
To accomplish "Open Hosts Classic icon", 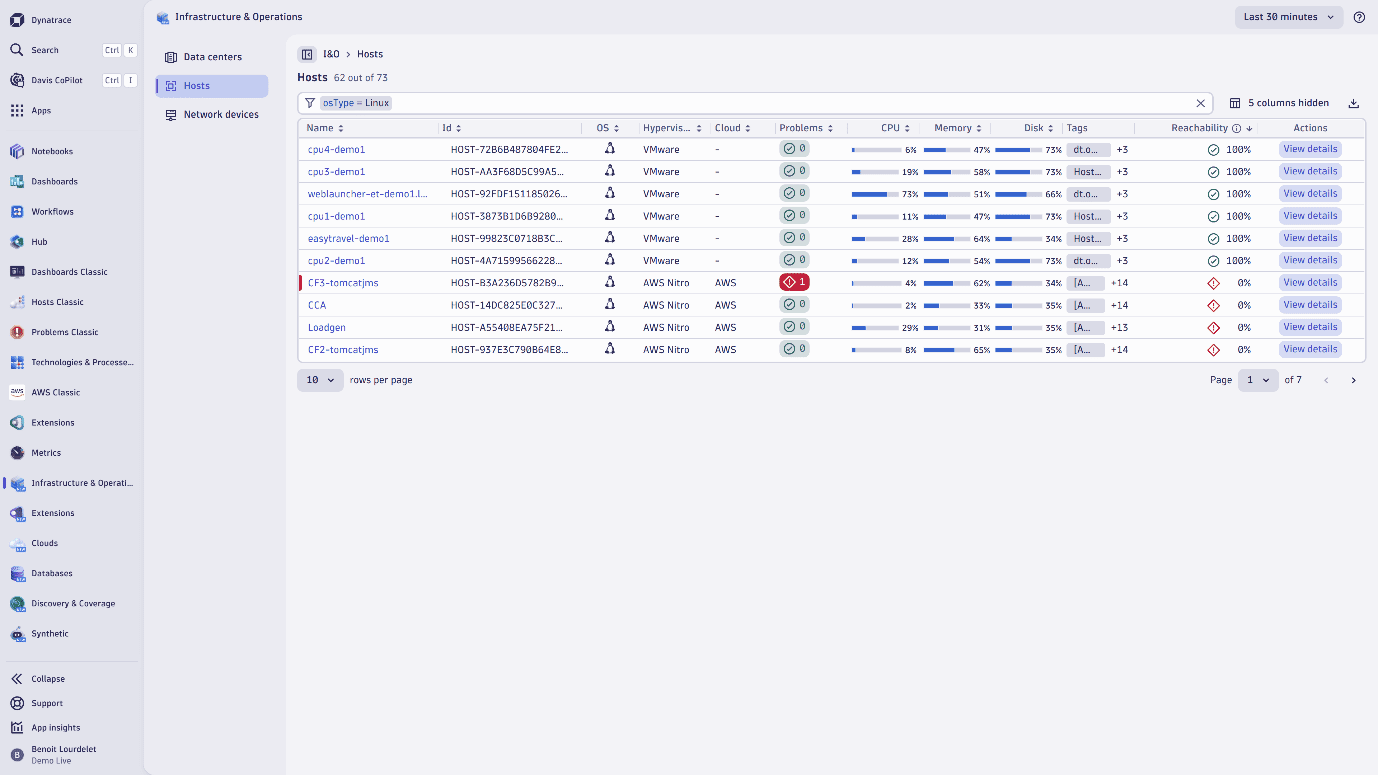I will 17,301.
